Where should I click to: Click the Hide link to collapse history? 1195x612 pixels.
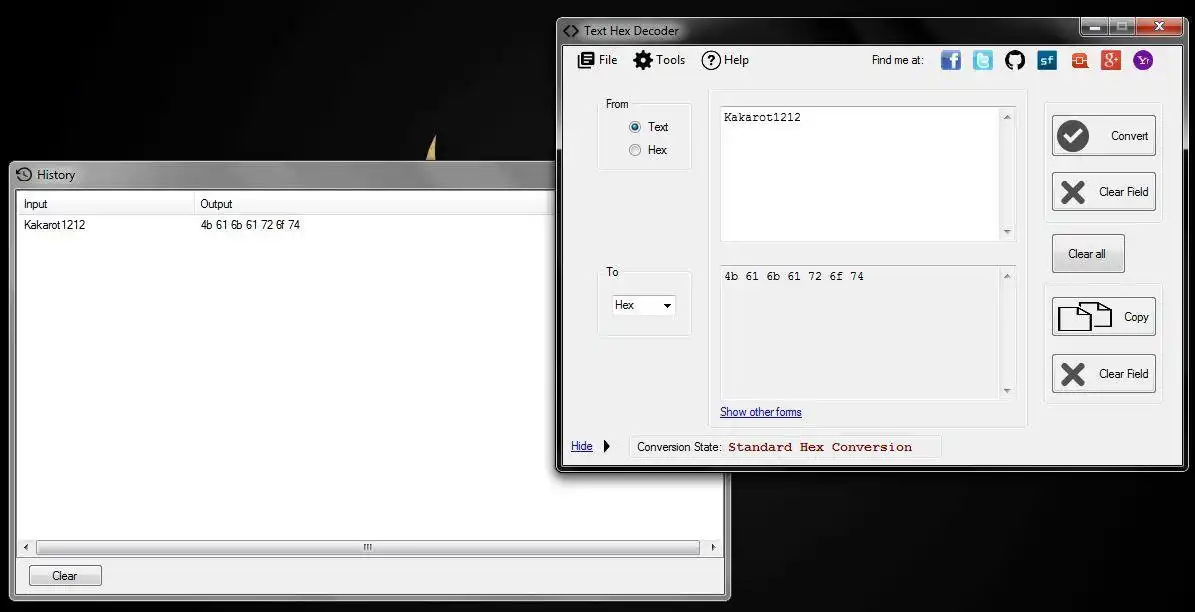coord(581,447)
